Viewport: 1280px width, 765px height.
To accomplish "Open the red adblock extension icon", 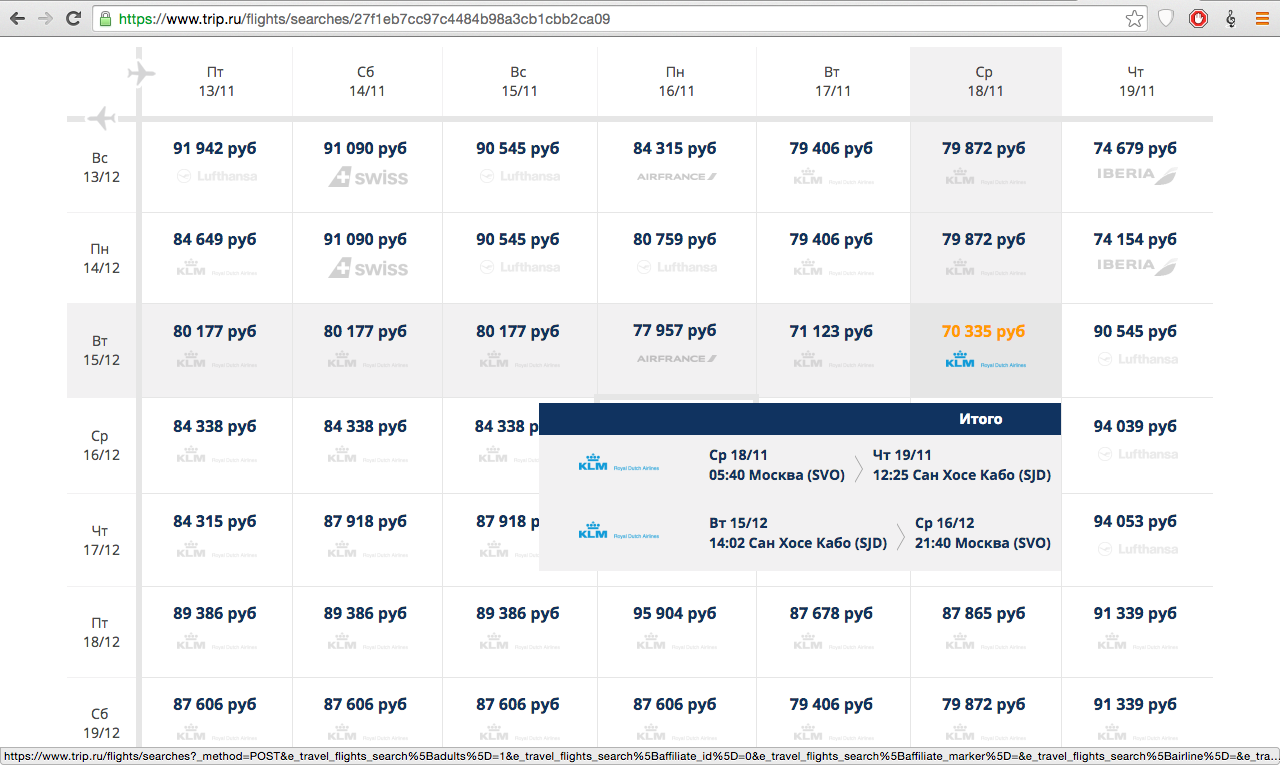I will click(x=1198, y=18).
